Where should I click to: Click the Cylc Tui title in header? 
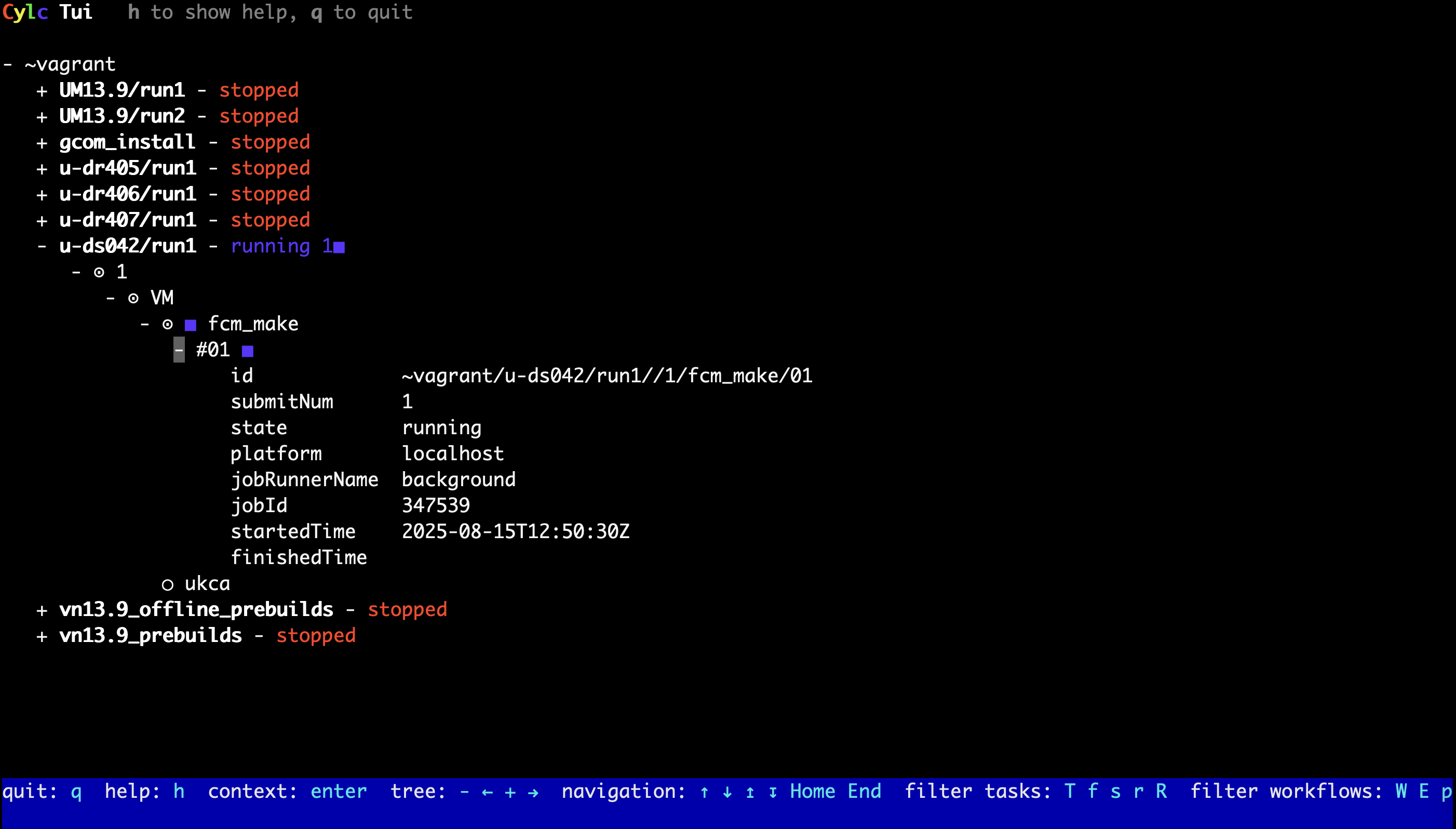pos(48,12)
